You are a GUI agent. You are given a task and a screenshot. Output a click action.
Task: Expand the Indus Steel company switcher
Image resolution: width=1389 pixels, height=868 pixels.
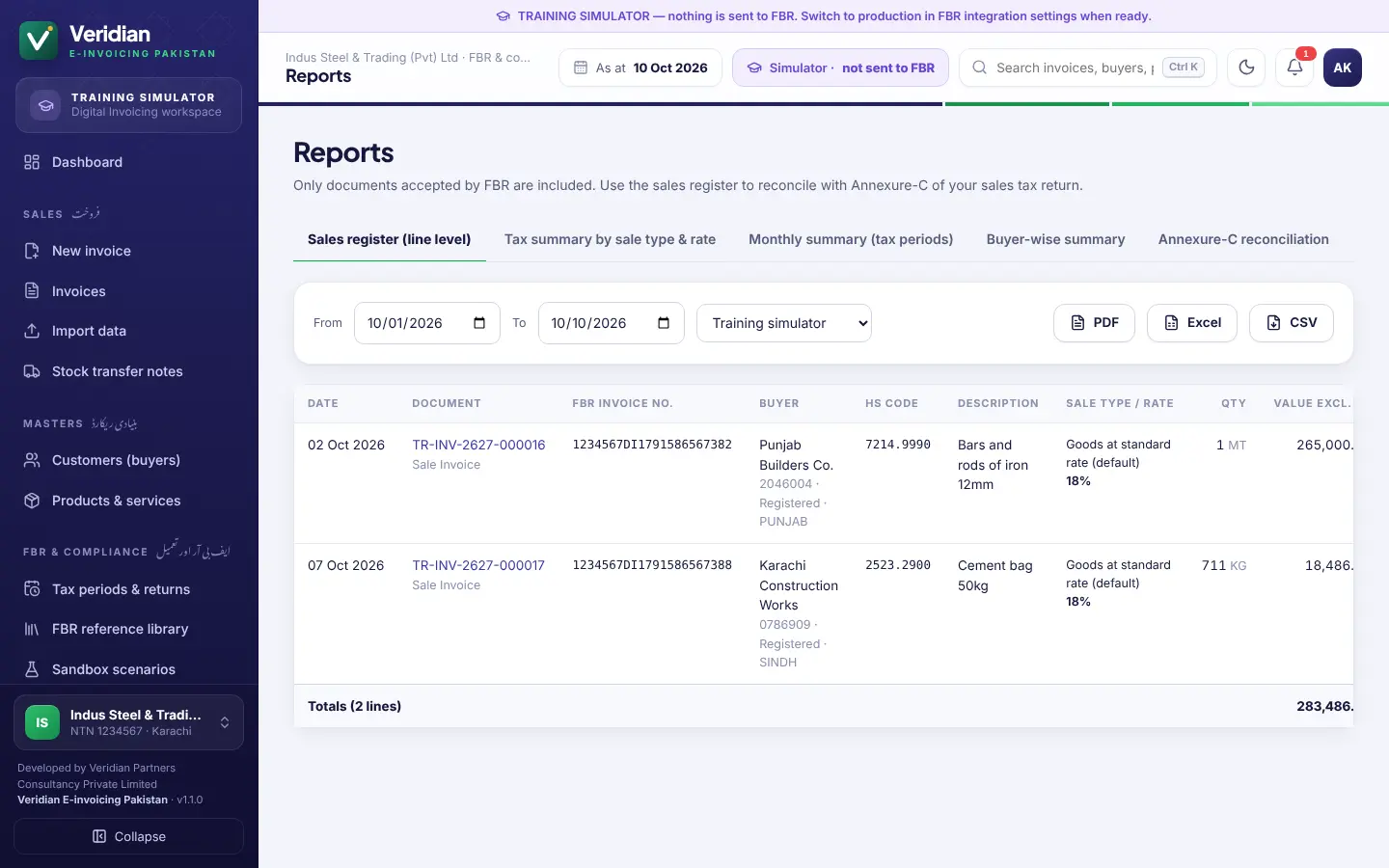coord(128,722)
